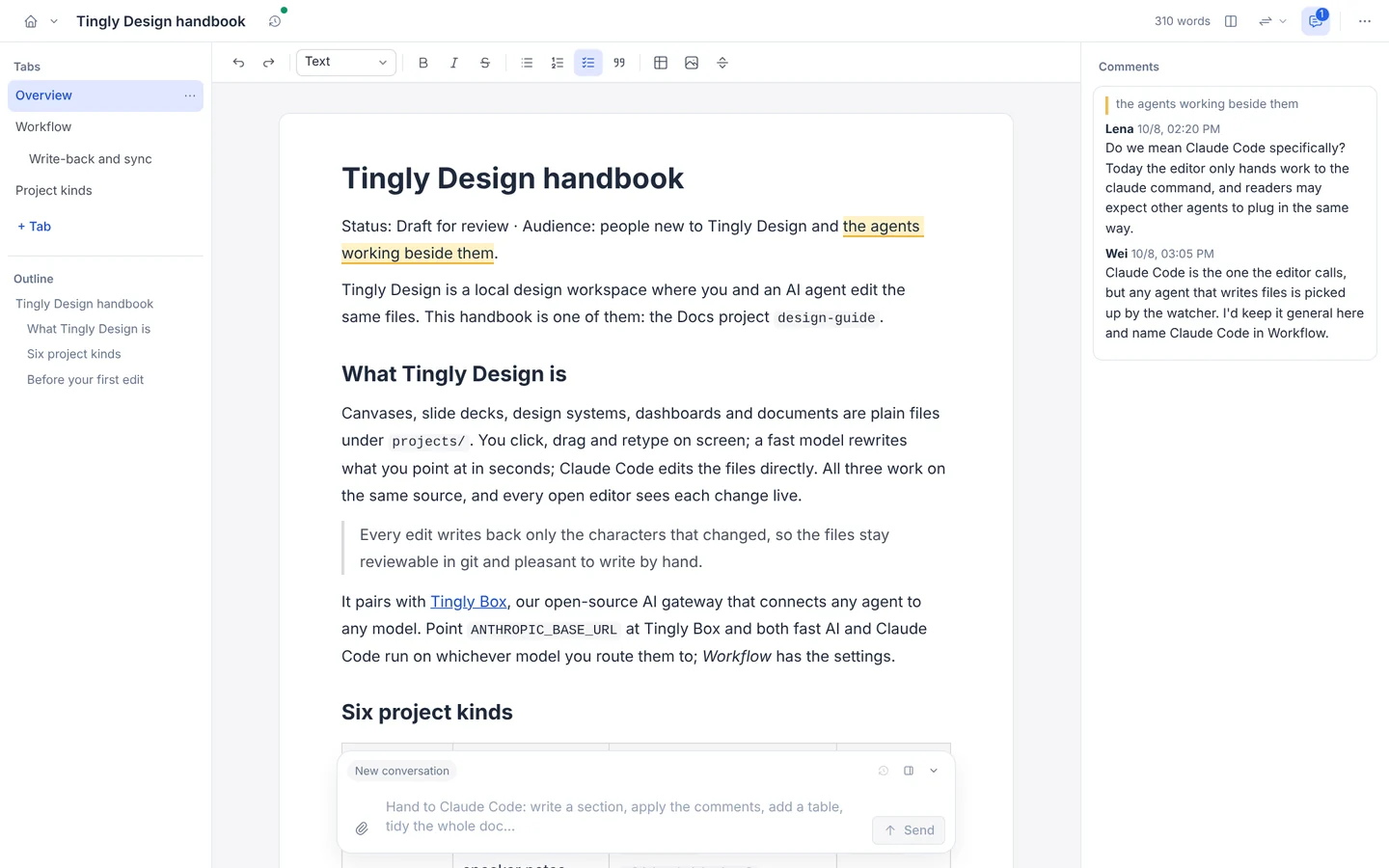Select the Tingly Design handbook outline entry

pyautogui.click(x=84, y=304)
